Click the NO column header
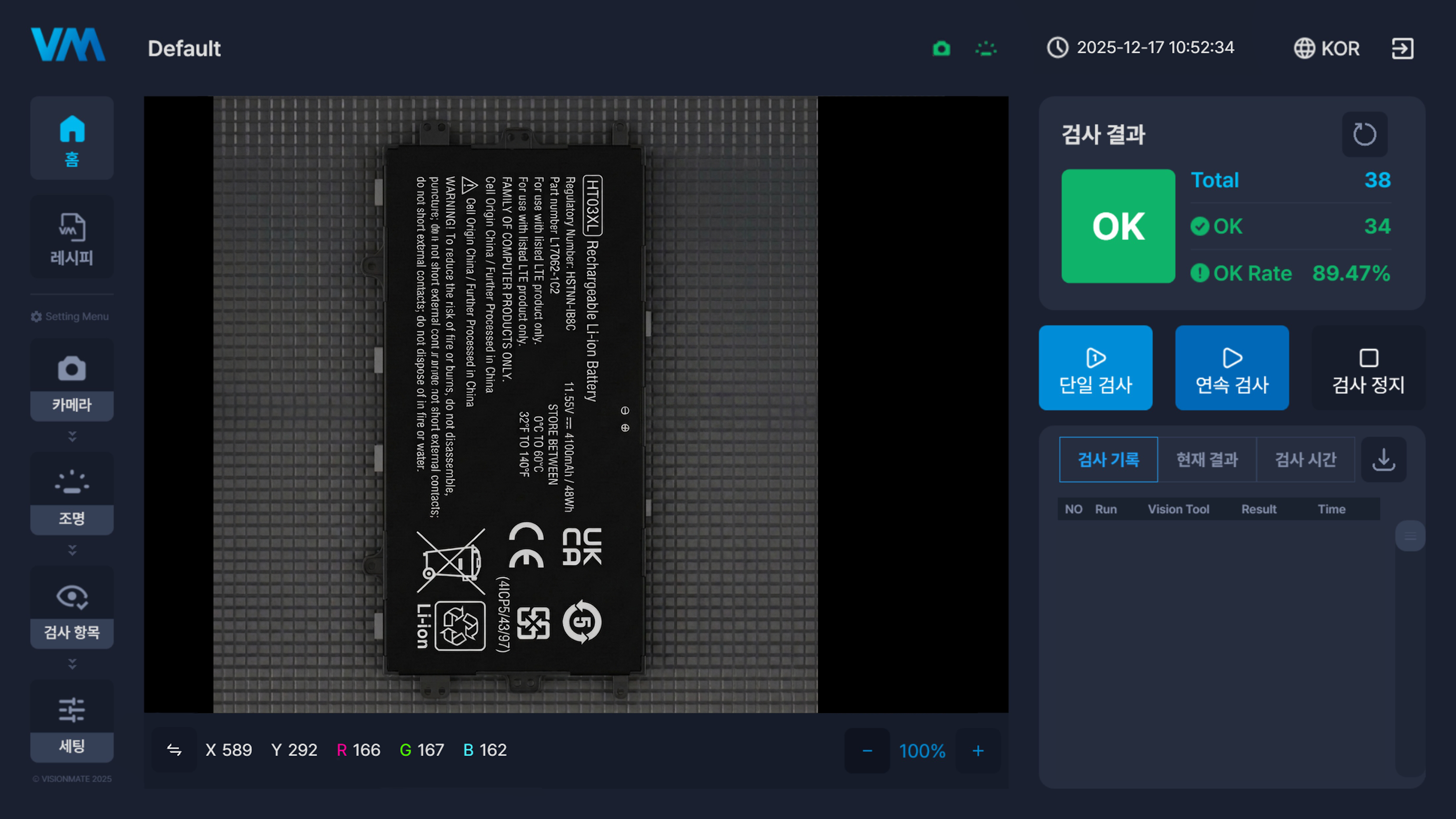The width and height of the screenshot is (1456, 819). tap(1073, 509)
